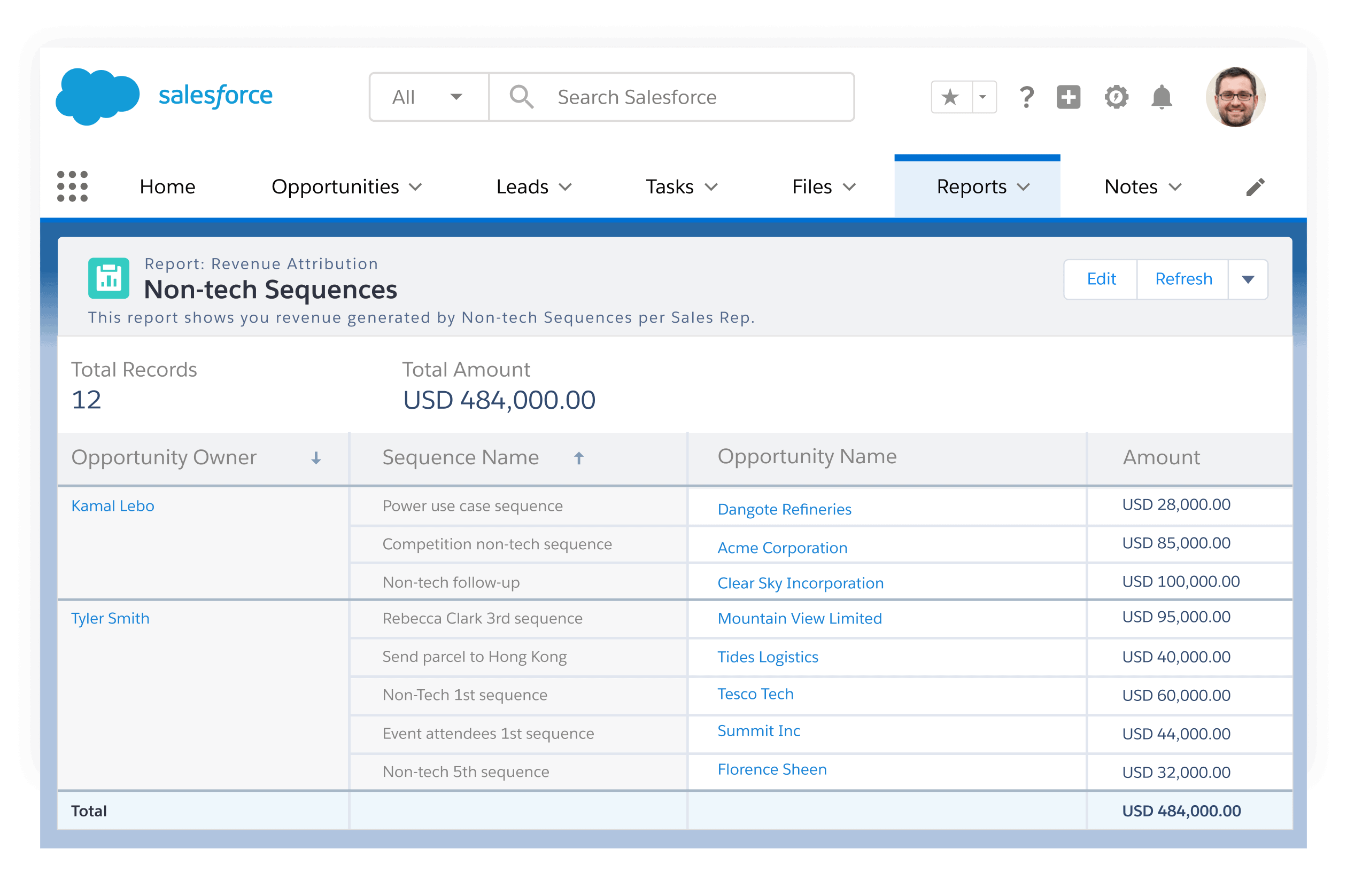The image size is (1347, 896).
Task: Expand the Reports tab chevron
Action: point(1024,187)
